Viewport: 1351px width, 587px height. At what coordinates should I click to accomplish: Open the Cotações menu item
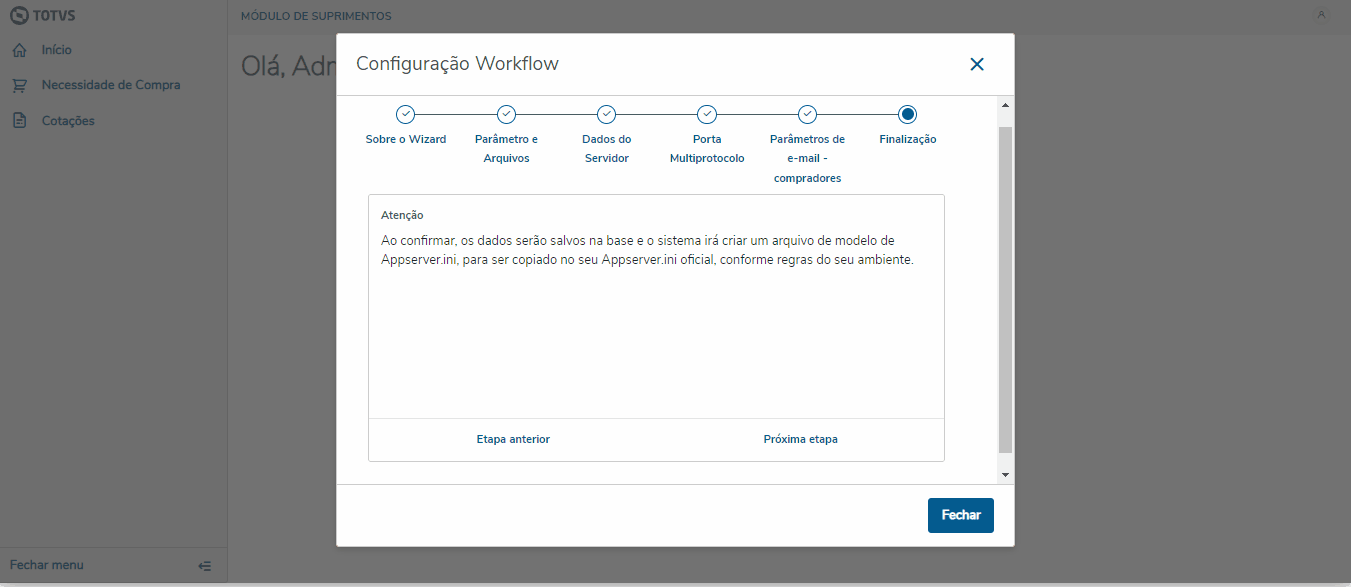pos(68,121)
